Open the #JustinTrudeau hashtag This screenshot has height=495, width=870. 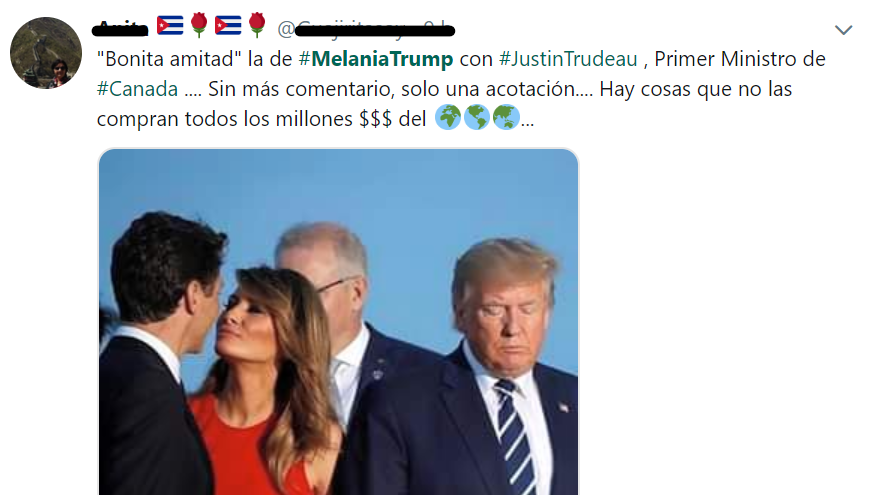coord(568,59)
